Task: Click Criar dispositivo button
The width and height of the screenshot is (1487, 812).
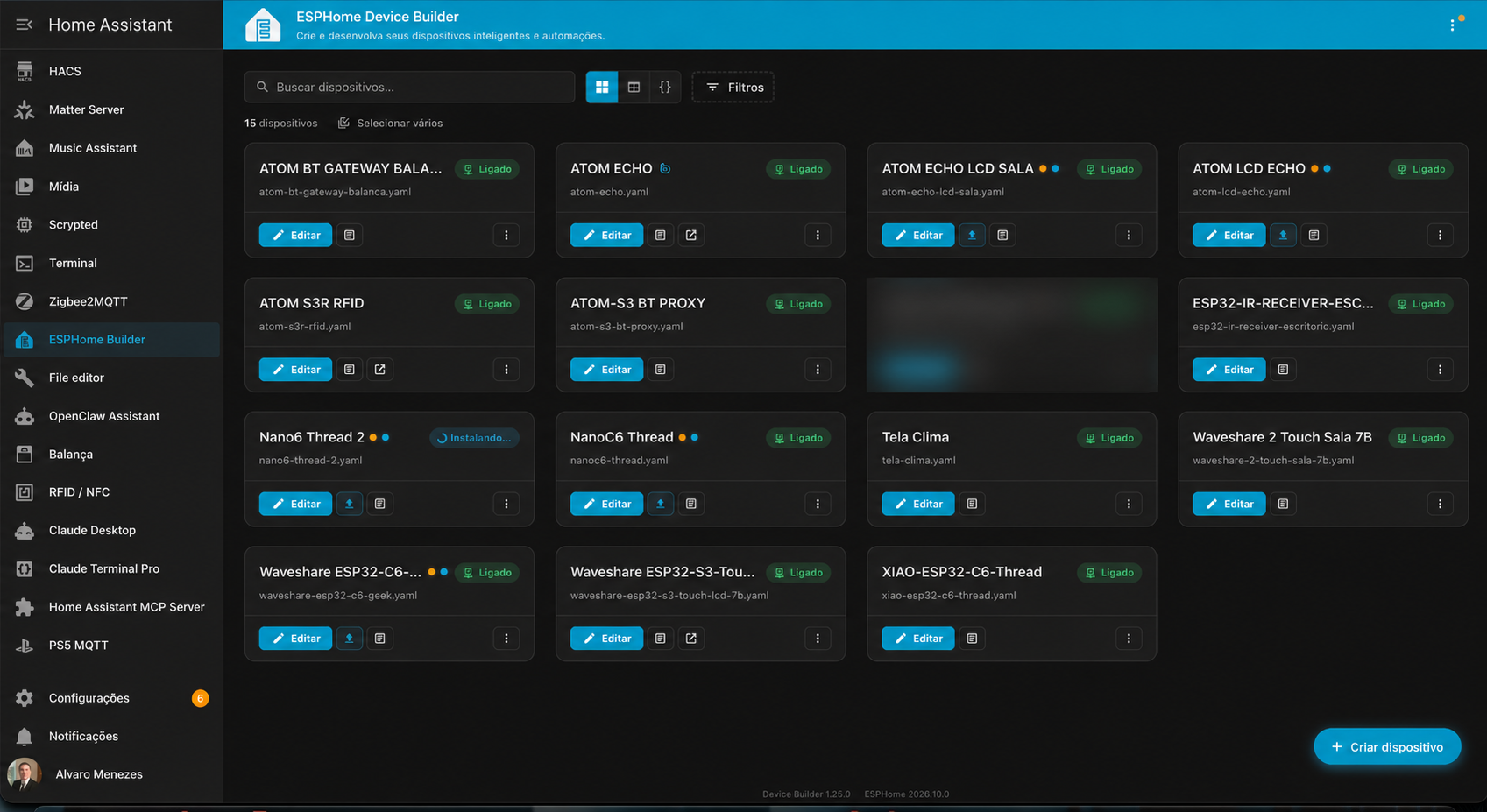Action: 1387,746
